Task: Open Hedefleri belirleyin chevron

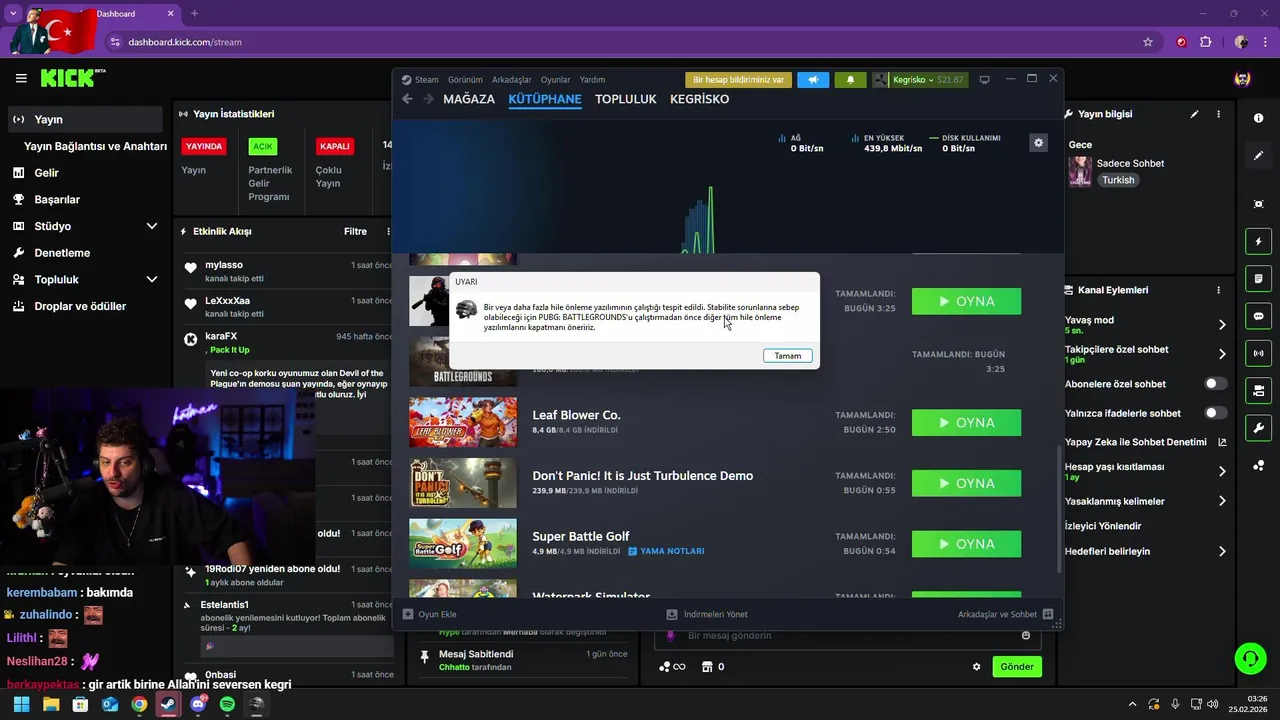Action: 1222,551
